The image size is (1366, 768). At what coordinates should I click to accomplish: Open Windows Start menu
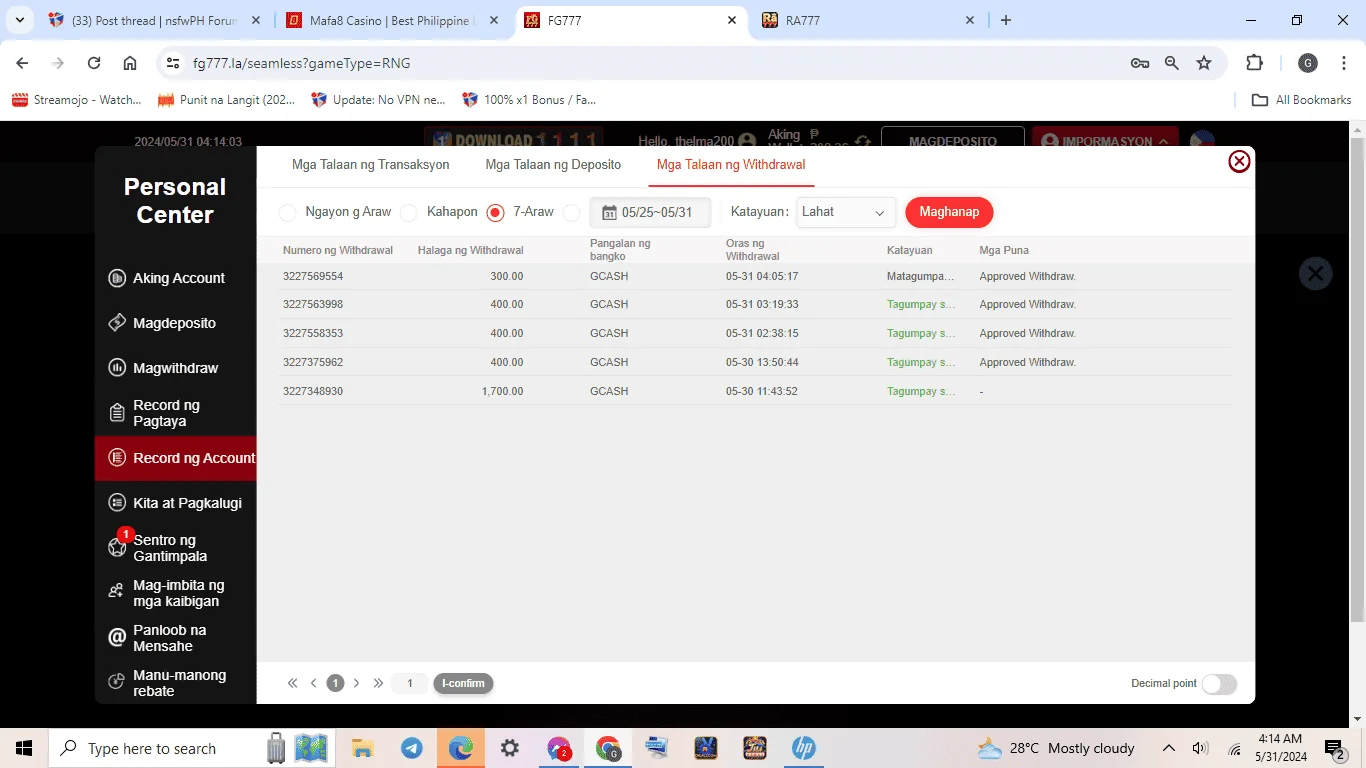pos(24,748)
